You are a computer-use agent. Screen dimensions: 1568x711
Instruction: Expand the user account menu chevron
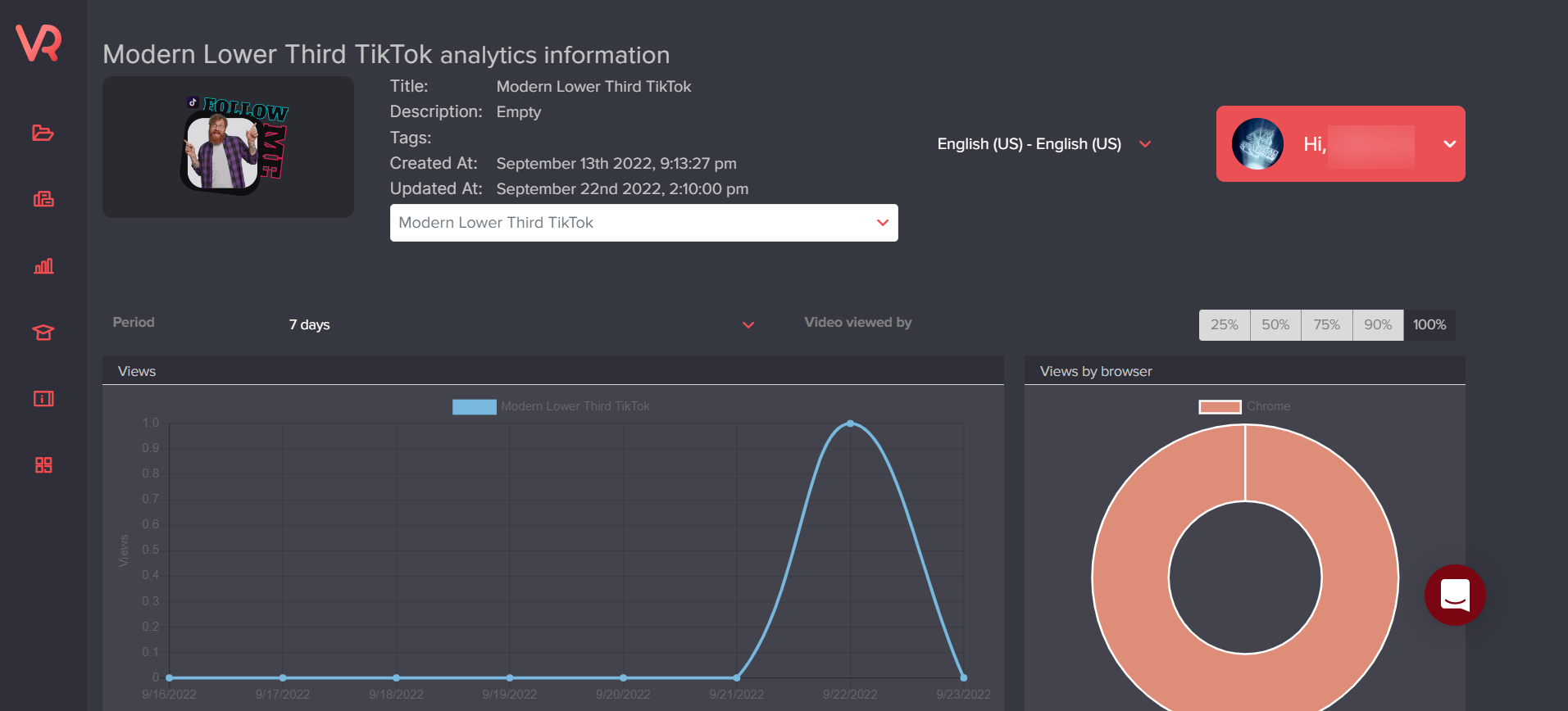coord(1449,144)
